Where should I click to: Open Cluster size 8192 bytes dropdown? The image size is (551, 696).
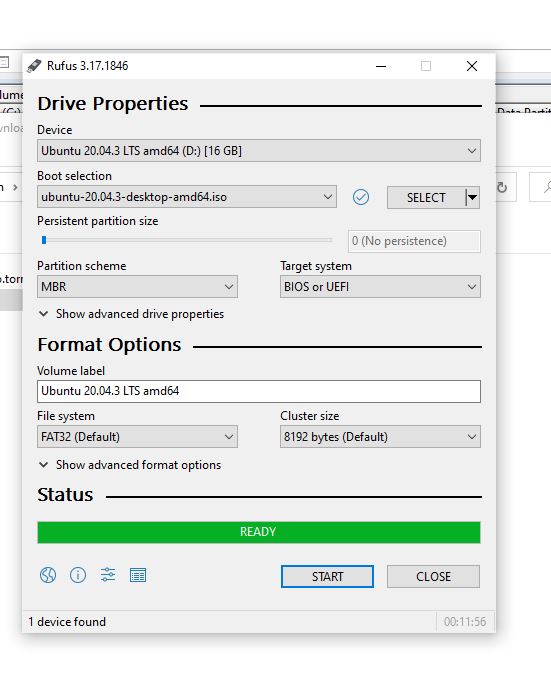coord(380,437)
